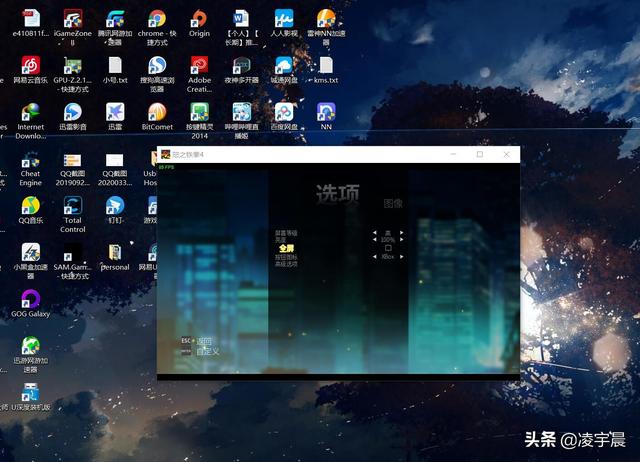Image resolution: width=640 pixels, height=462 pixels.
Task: Decrease brightness with left arrow beside 100%
Action: [375, 240]
